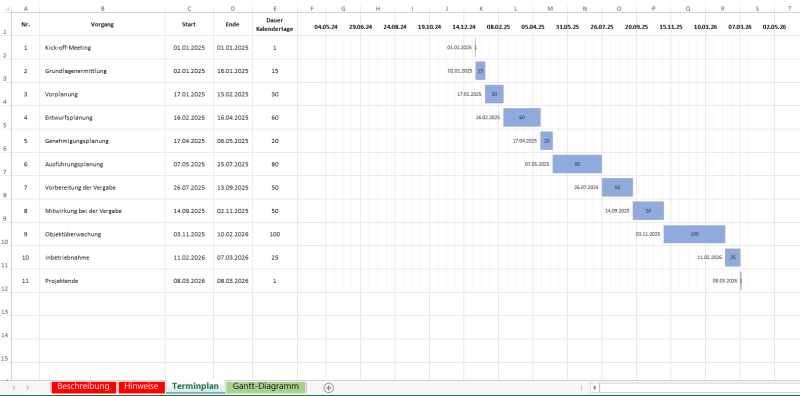Select column A header
Screen dimensions: 800x396
[26, 9]
